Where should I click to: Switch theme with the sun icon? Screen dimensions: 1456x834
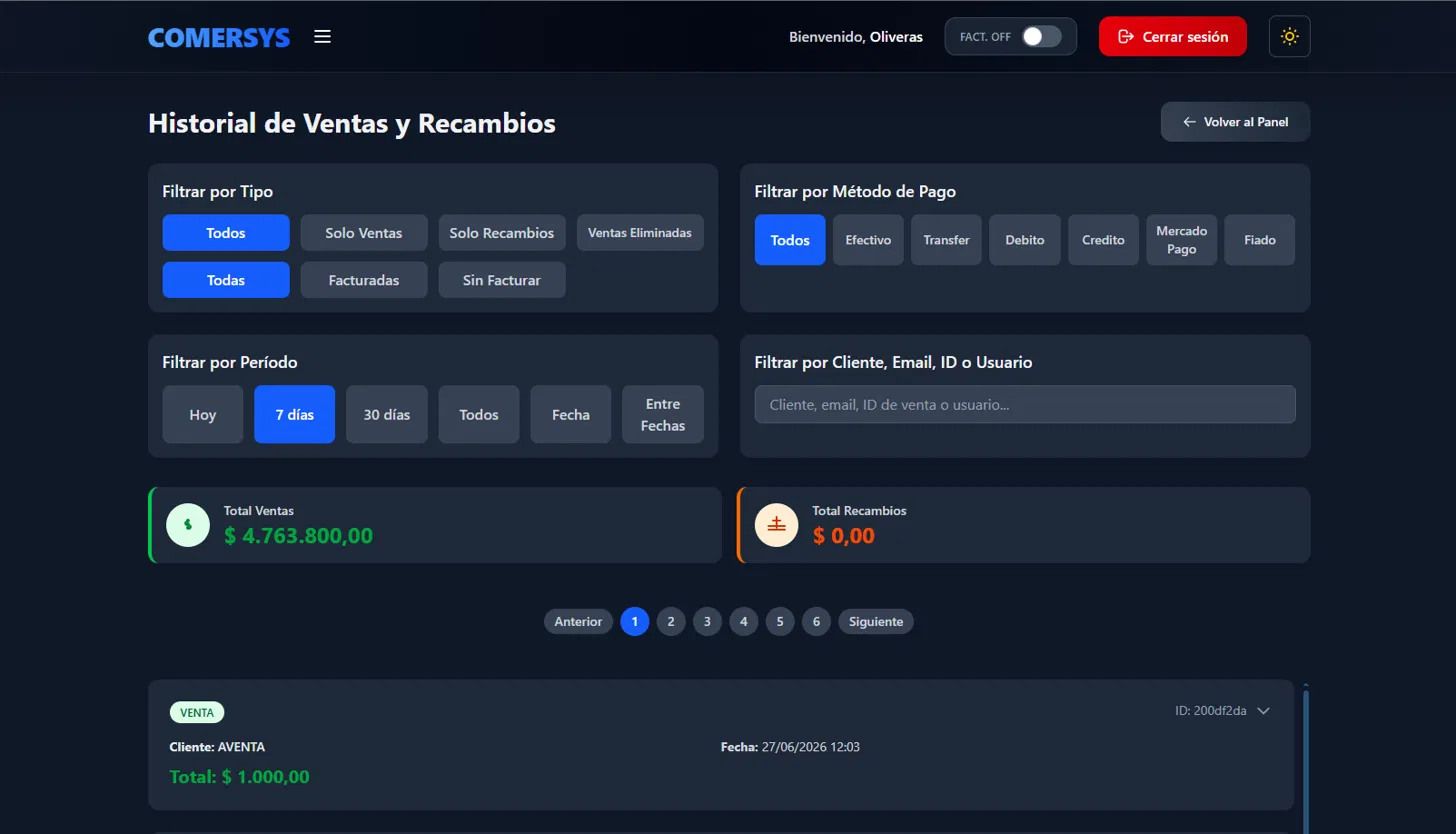(x=1289, y=37)
